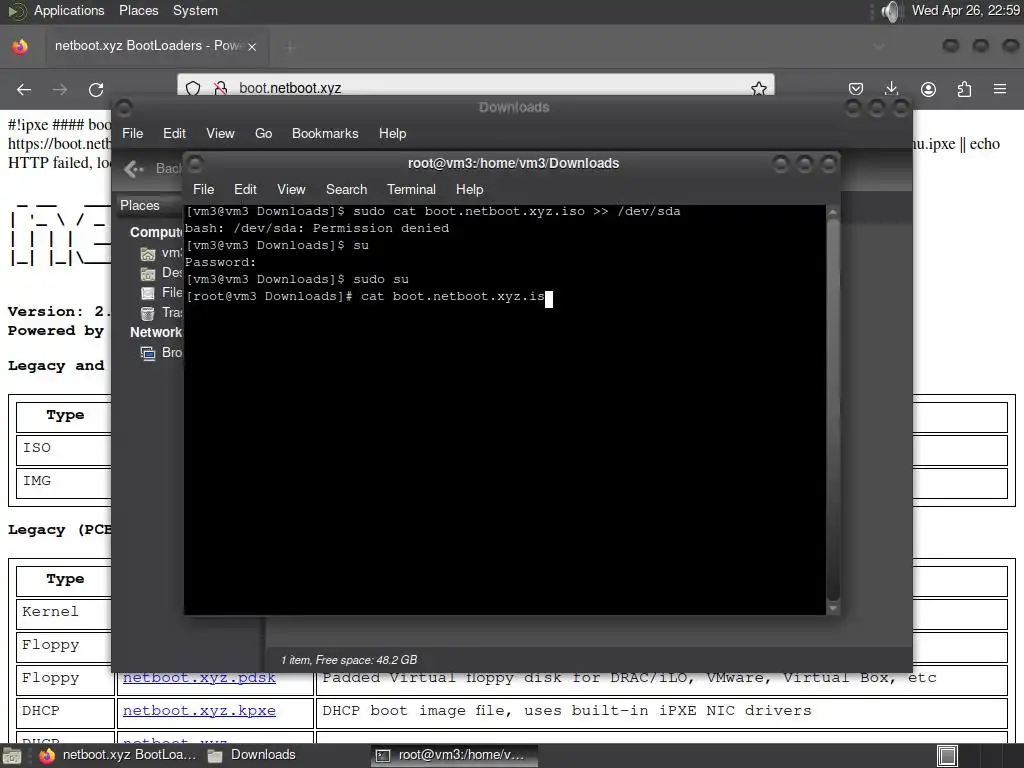Open a new Firefox tab
The width and height of the screenshot is (1024, 768).
[x=291, y=46]
